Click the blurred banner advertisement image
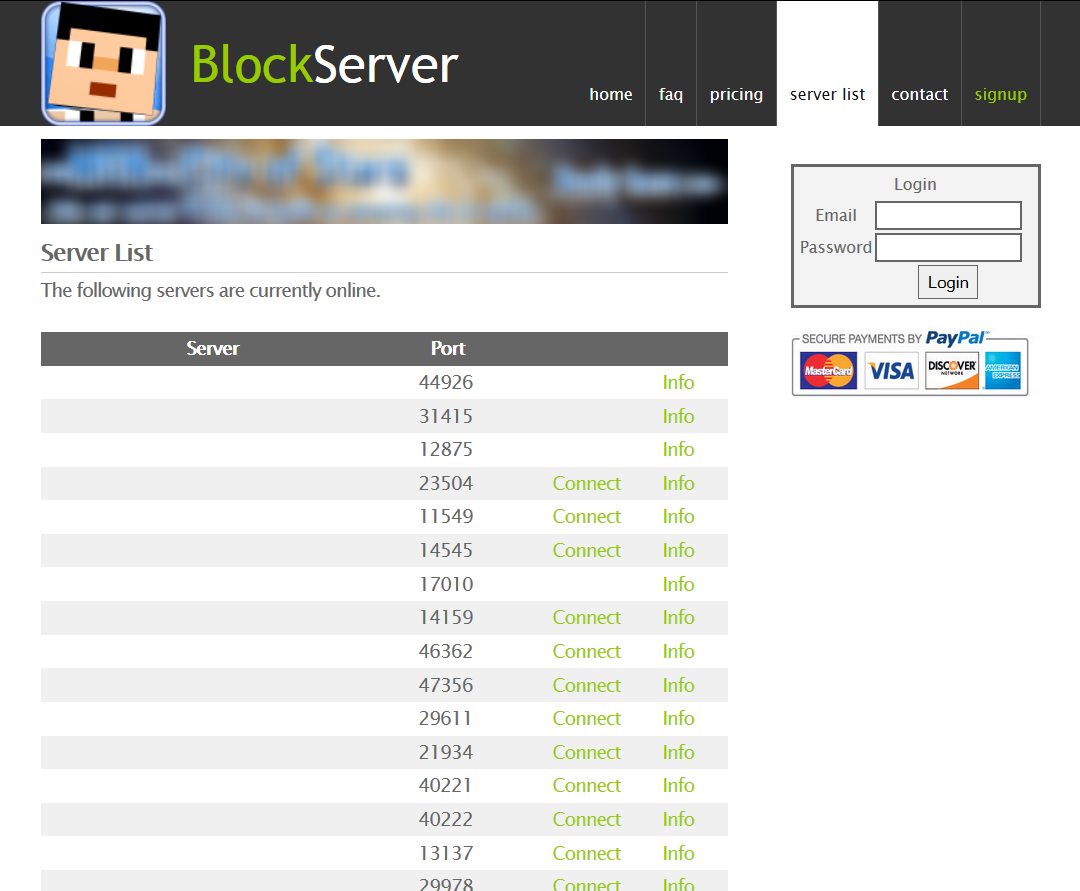Viewport: 1080px width, 891px height. (x=384, y=181)
